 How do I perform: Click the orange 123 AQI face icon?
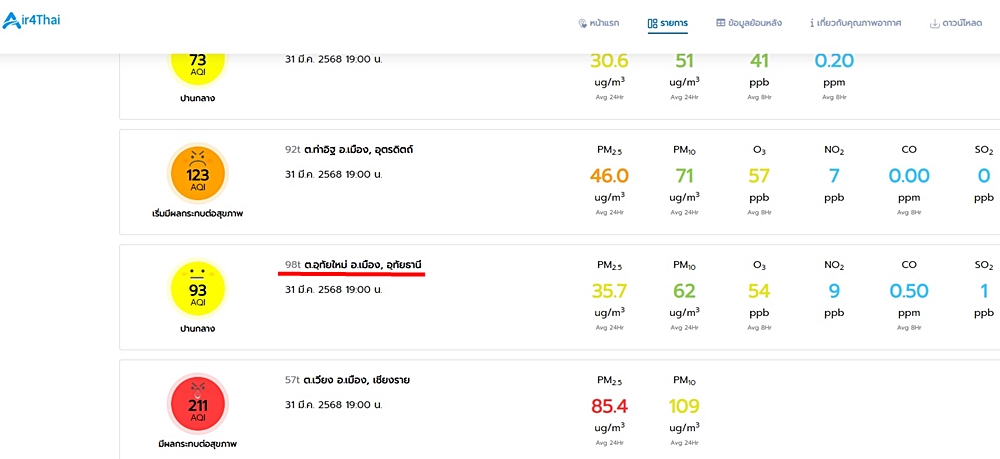(198, 173)
